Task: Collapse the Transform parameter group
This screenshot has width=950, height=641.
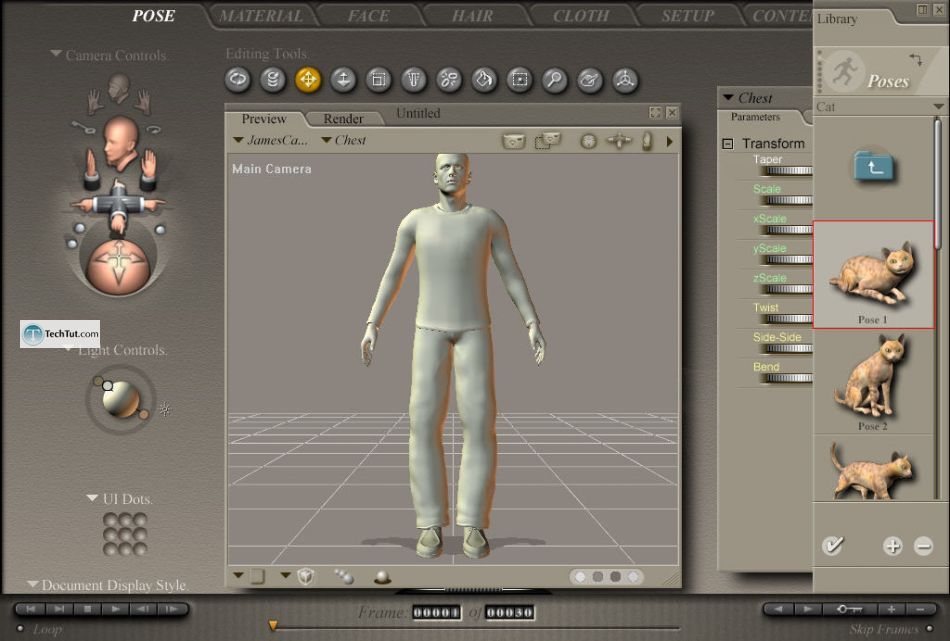Action: point(728,144)
